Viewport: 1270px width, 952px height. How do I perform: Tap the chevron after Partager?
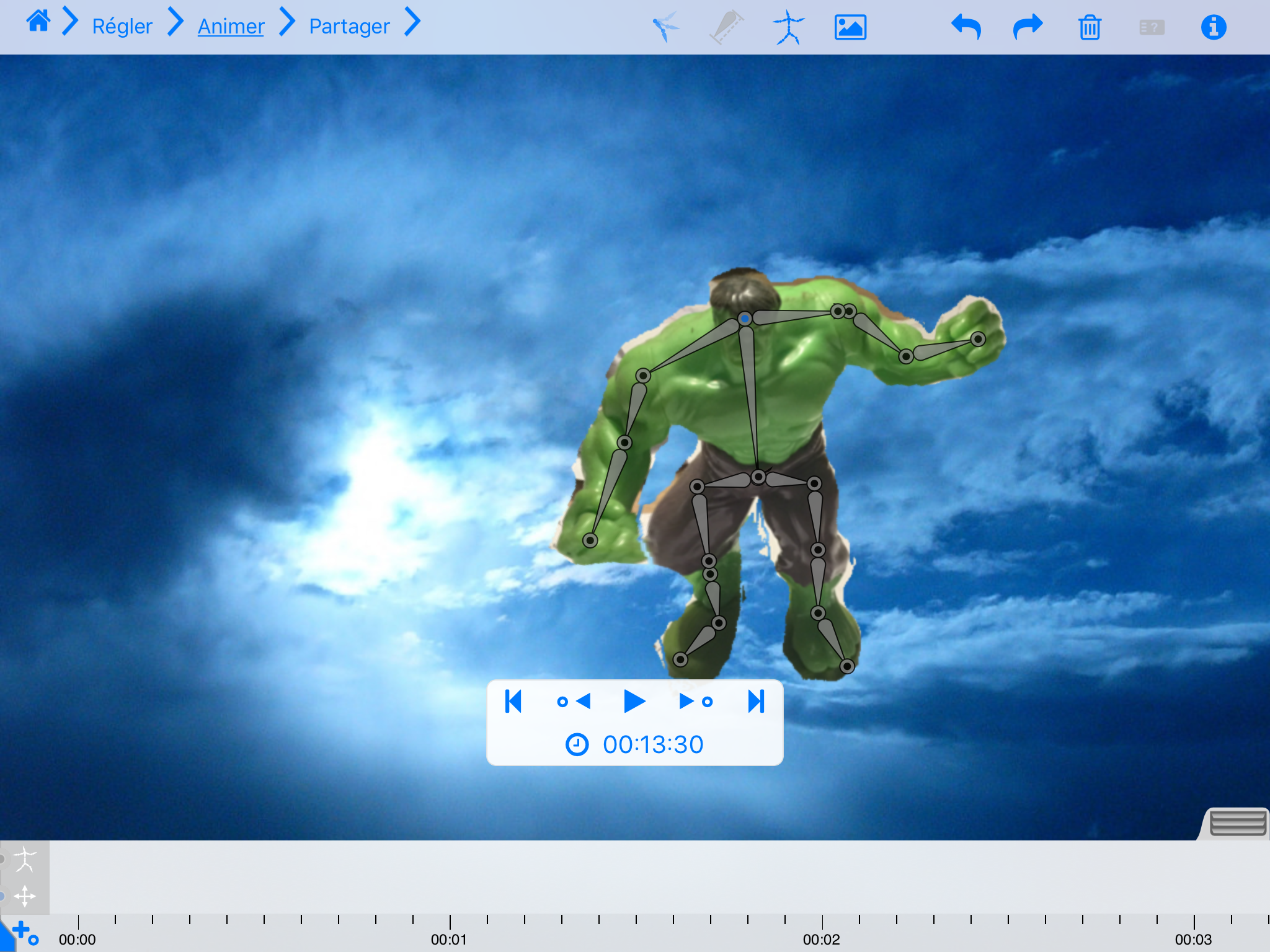pos(412,22)
